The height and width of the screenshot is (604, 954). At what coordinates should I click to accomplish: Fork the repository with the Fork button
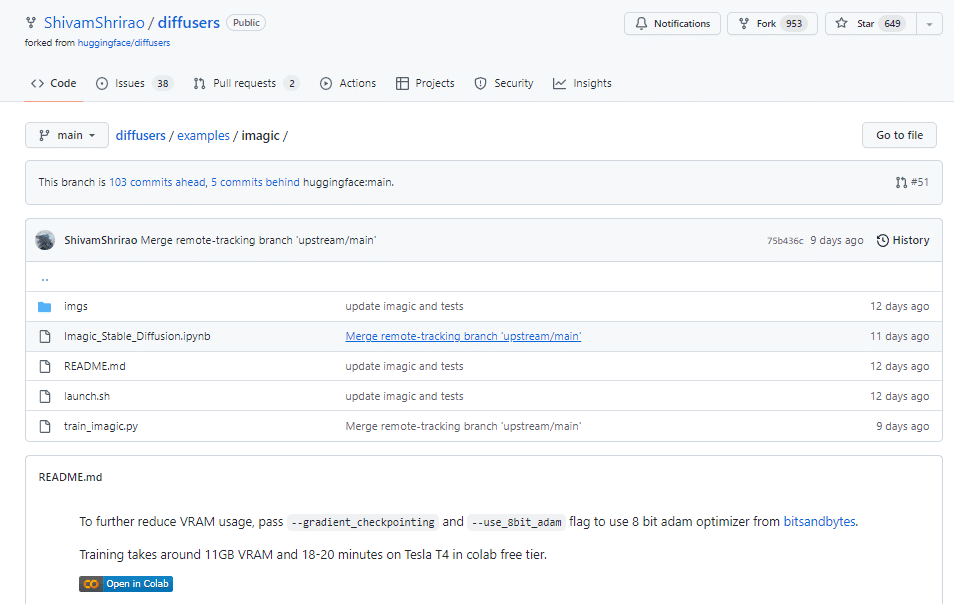click(x=772, y=23)
